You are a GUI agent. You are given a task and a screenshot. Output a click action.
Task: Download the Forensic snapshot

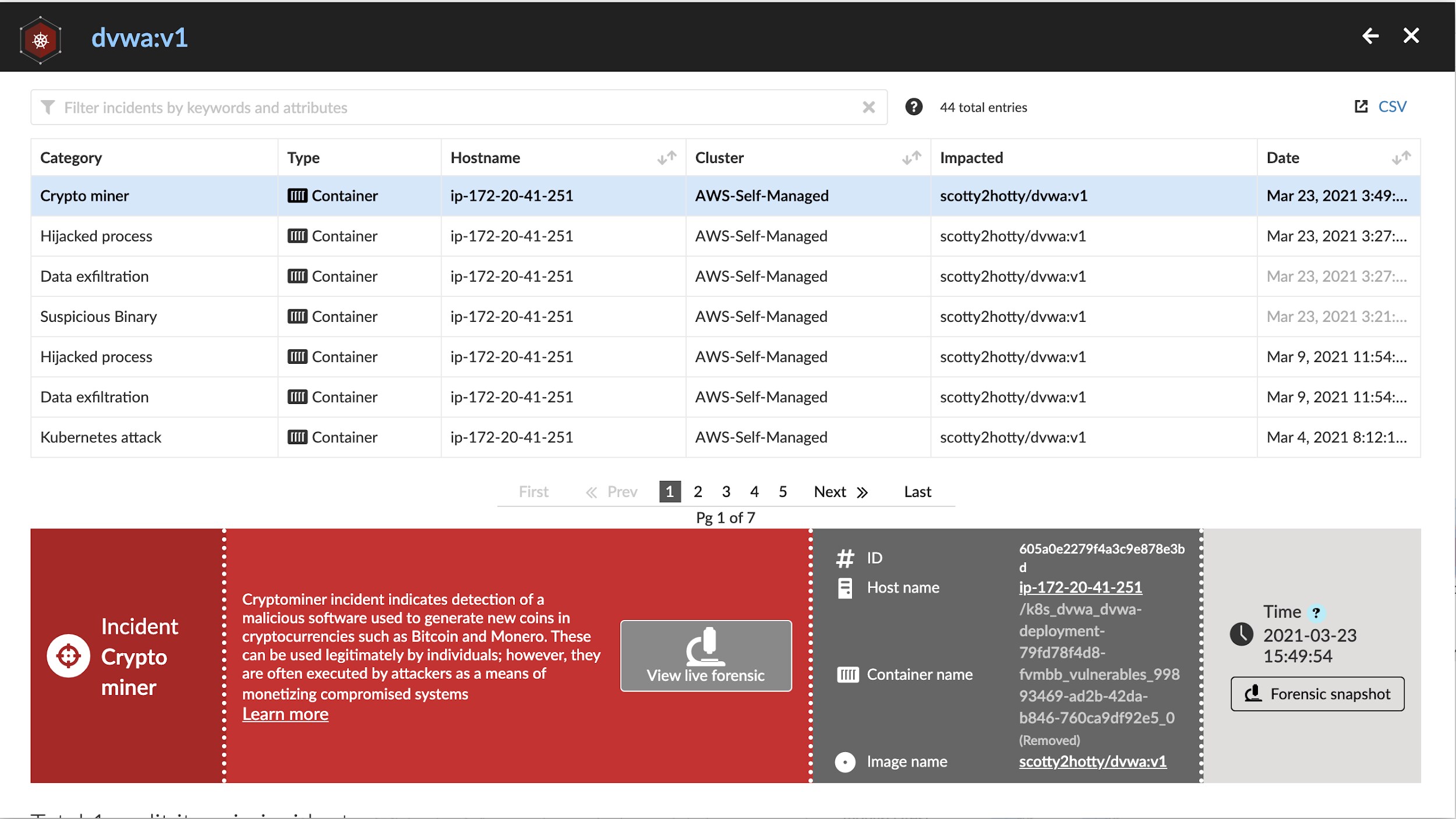[x=1317, y=694]
